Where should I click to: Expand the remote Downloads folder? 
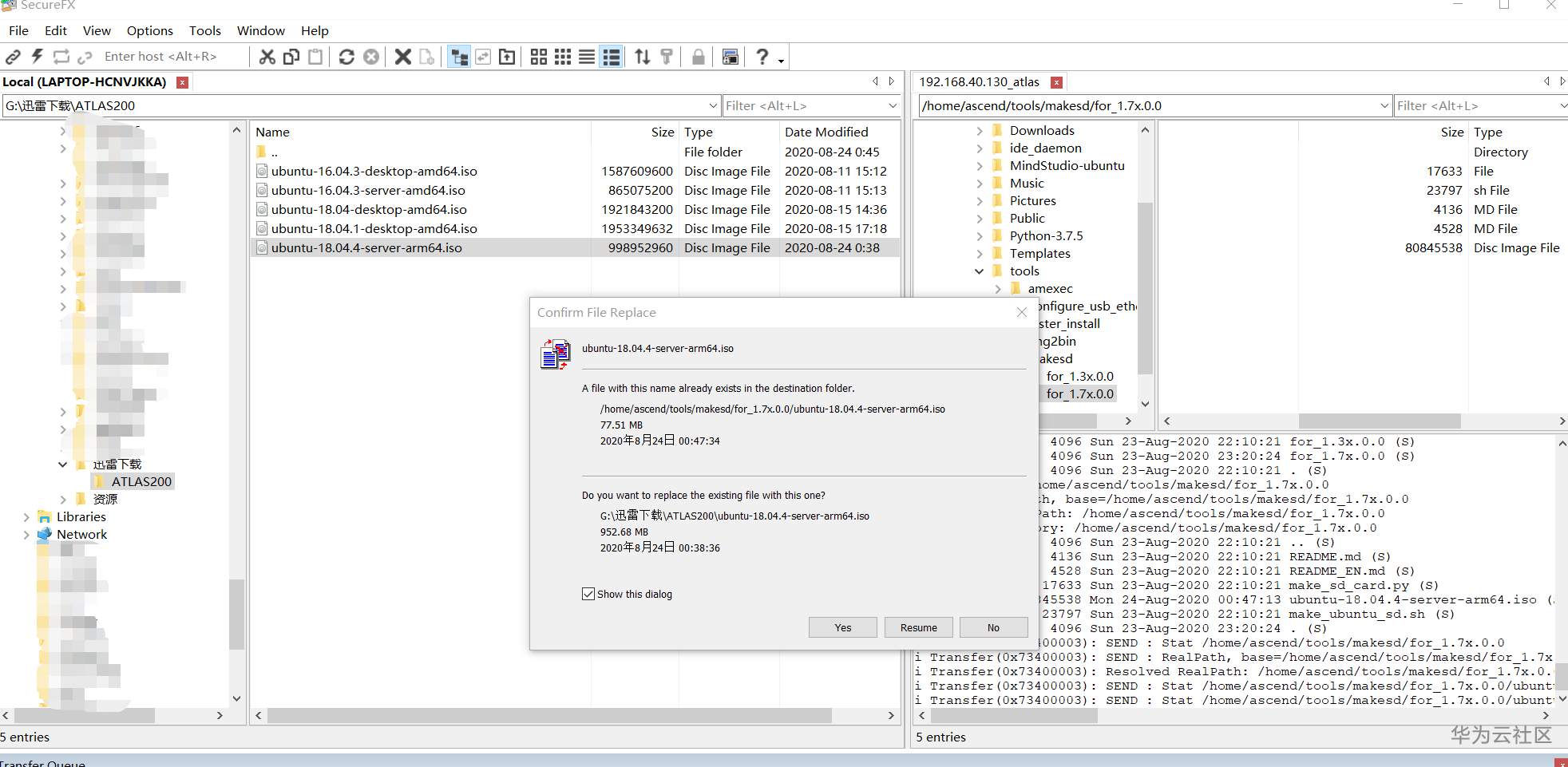980,130
